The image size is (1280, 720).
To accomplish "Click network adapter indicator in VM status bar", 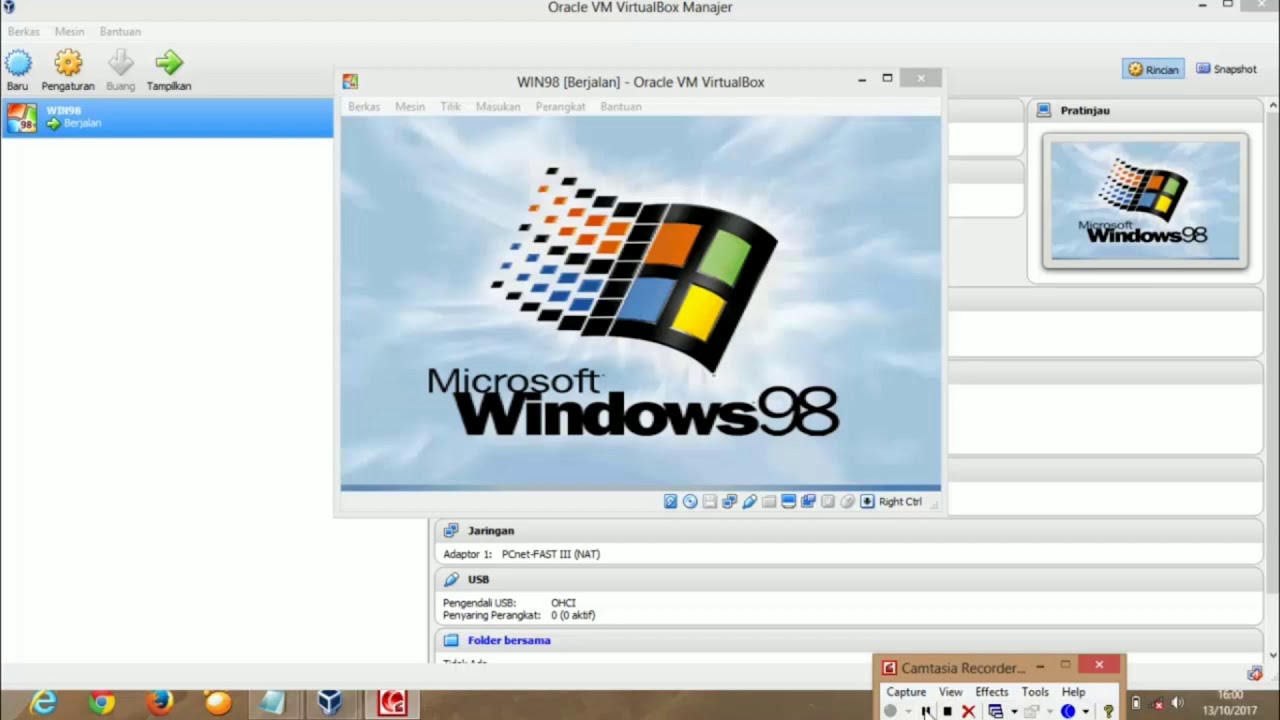I will click(x=730, y=501).
